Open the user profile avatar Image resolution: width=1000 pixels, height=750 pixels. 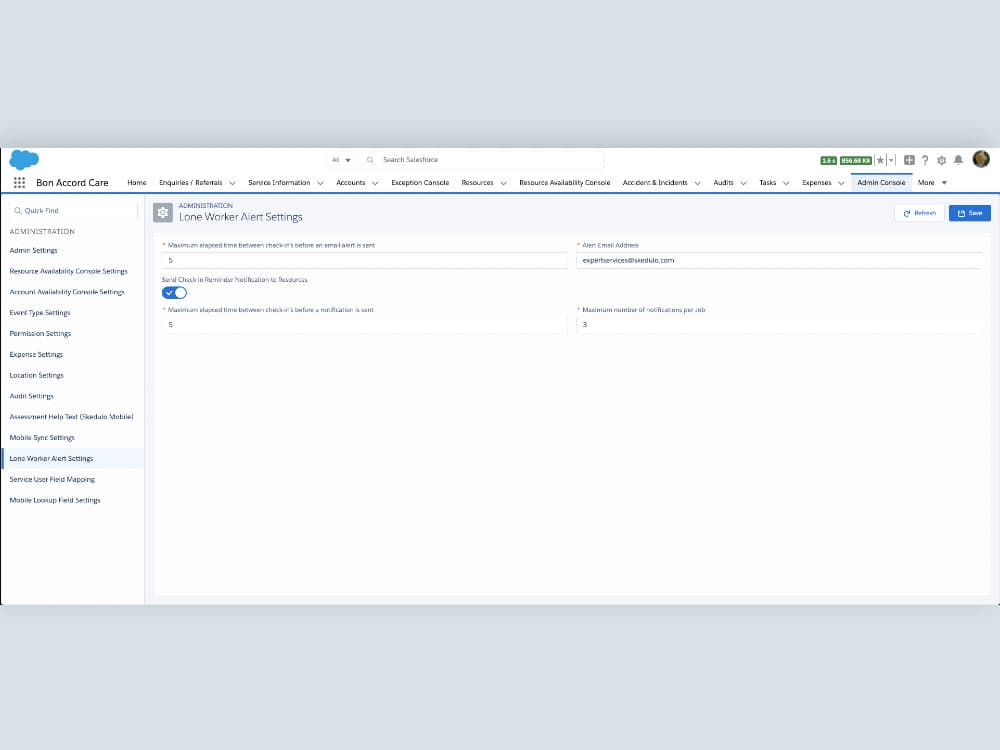[x=981, y=159]
